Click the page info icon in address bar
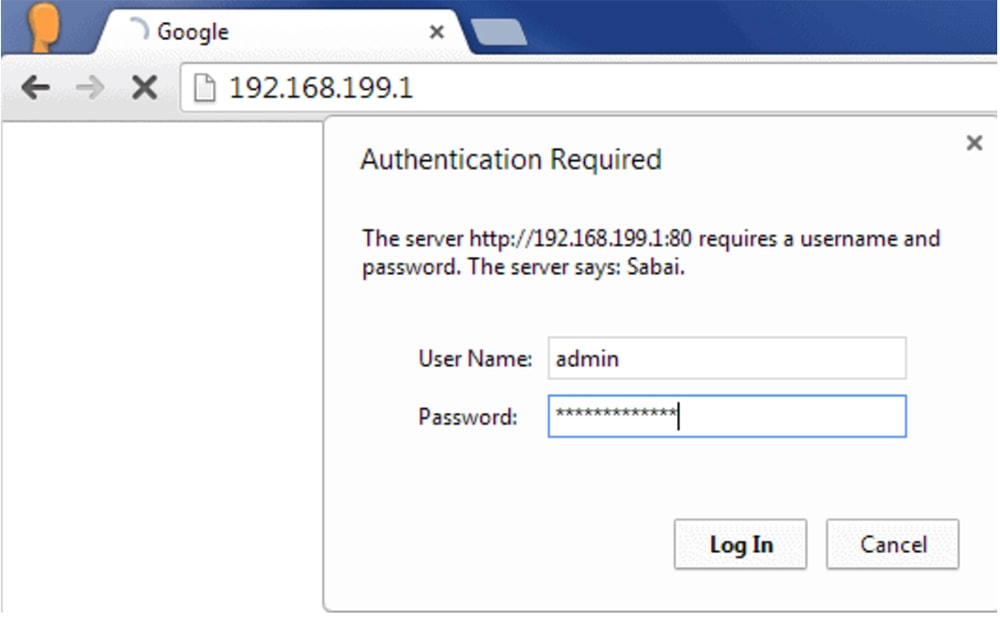The image size is (1000, 622). click(204, 87)
